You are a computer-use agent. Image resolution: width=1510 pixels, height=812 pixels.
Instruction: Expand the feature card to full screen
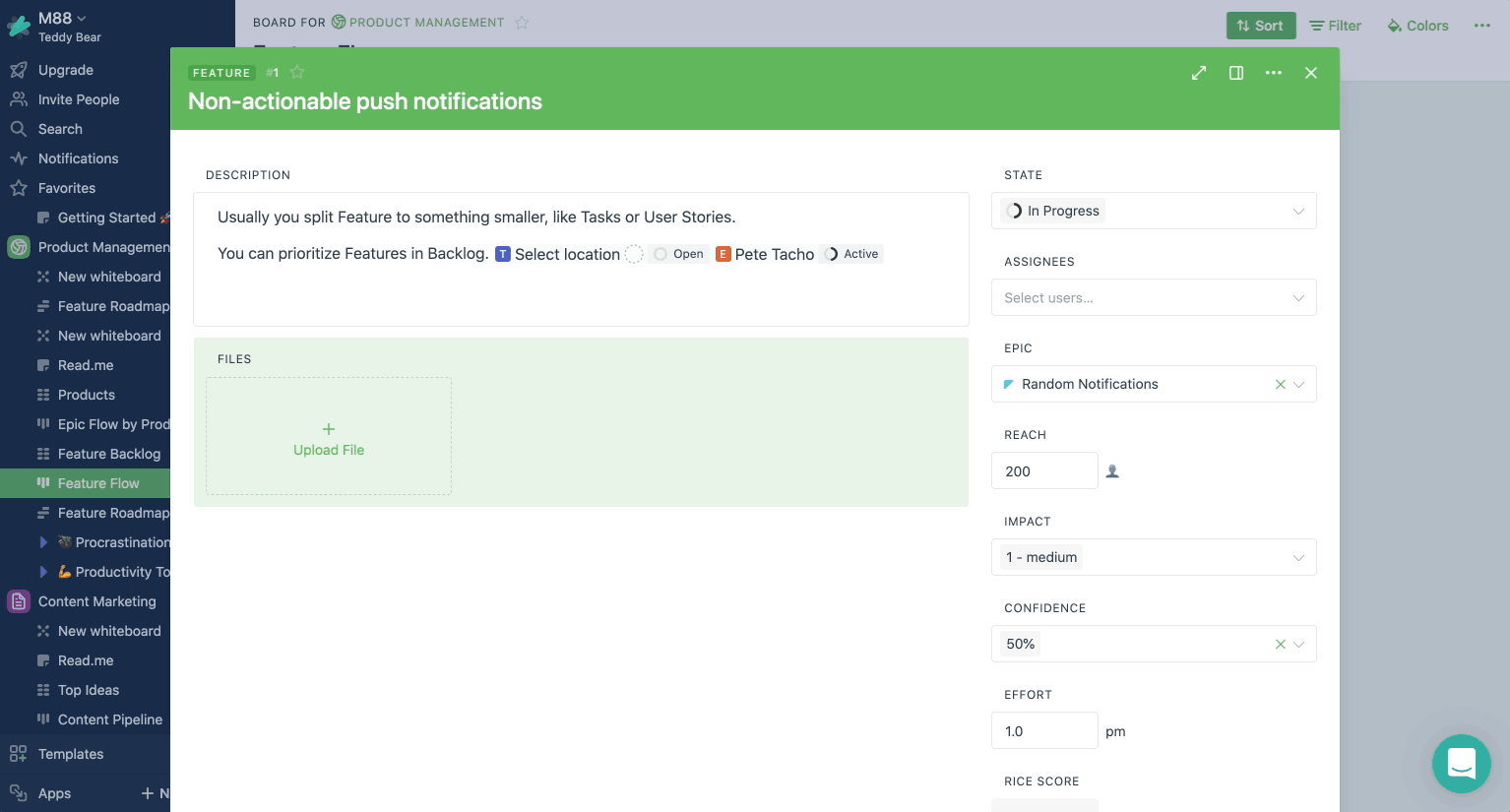1198,73
